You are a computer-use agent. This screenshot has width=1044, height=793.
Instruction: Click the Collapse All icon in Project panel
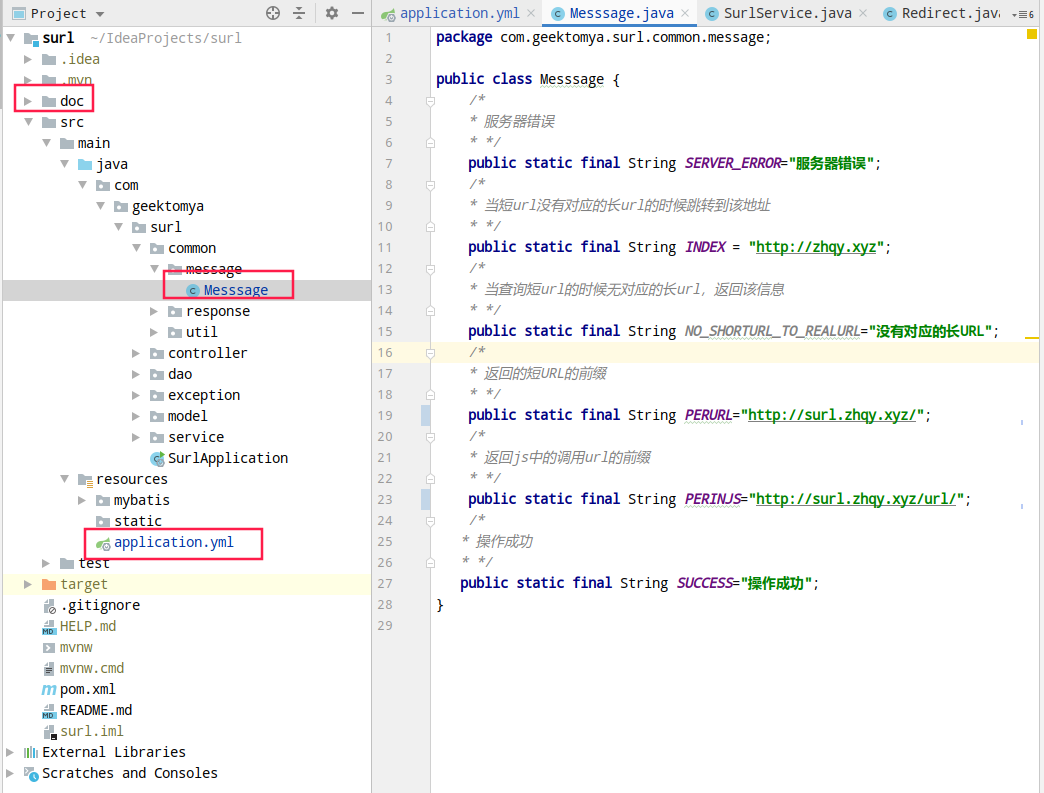tap(299, 13)
